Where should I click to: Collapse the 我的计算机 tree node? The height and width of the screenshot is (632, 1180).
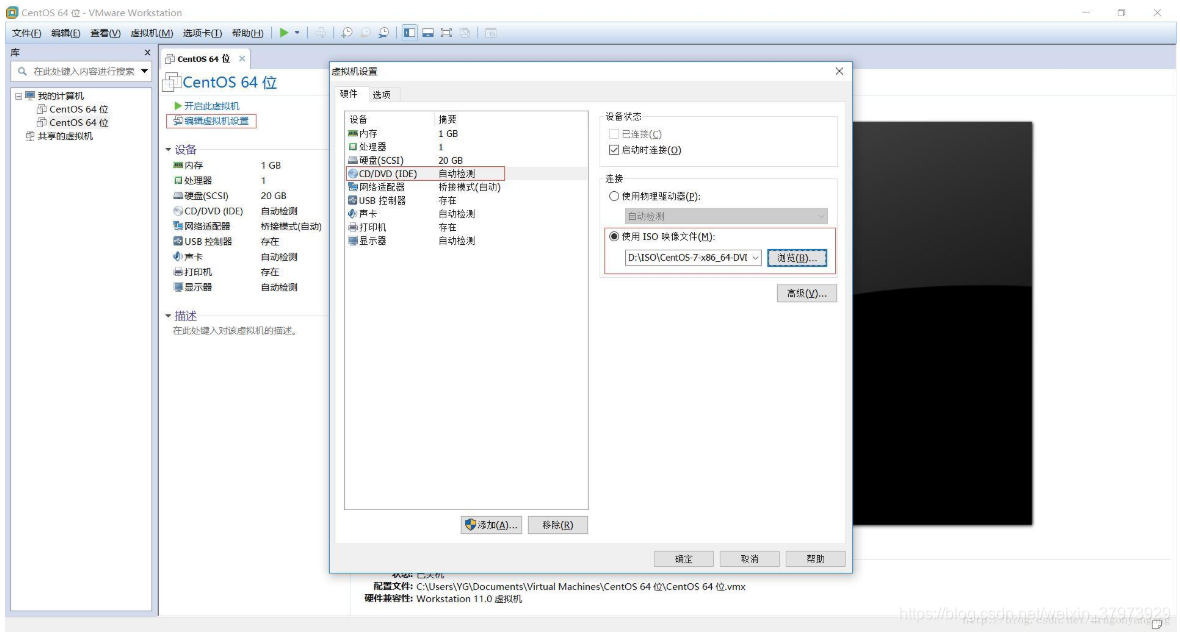19,96
